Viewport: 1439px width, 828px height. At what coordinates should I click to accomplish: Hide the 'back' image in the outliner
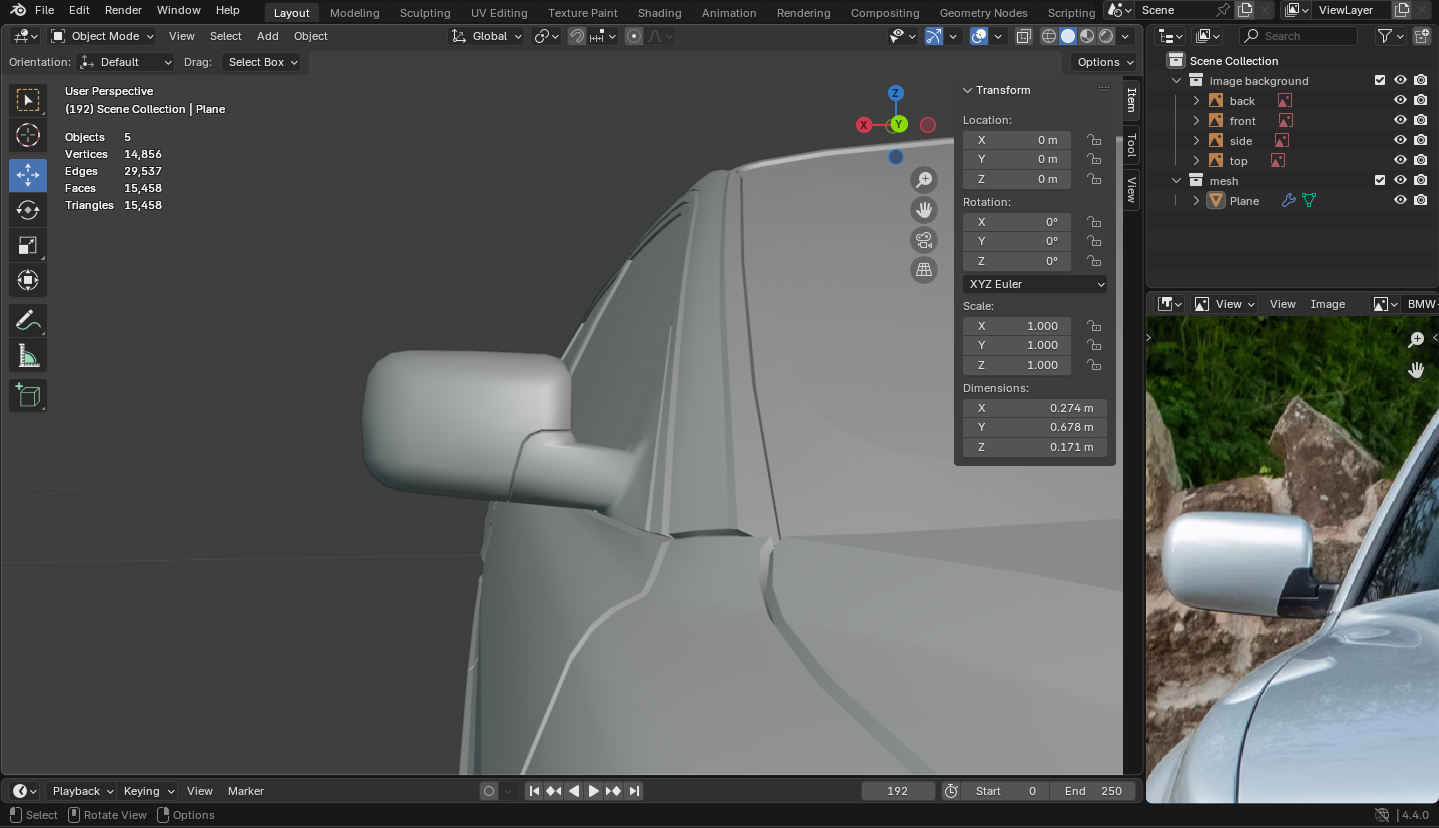(x=1400, y=101)
